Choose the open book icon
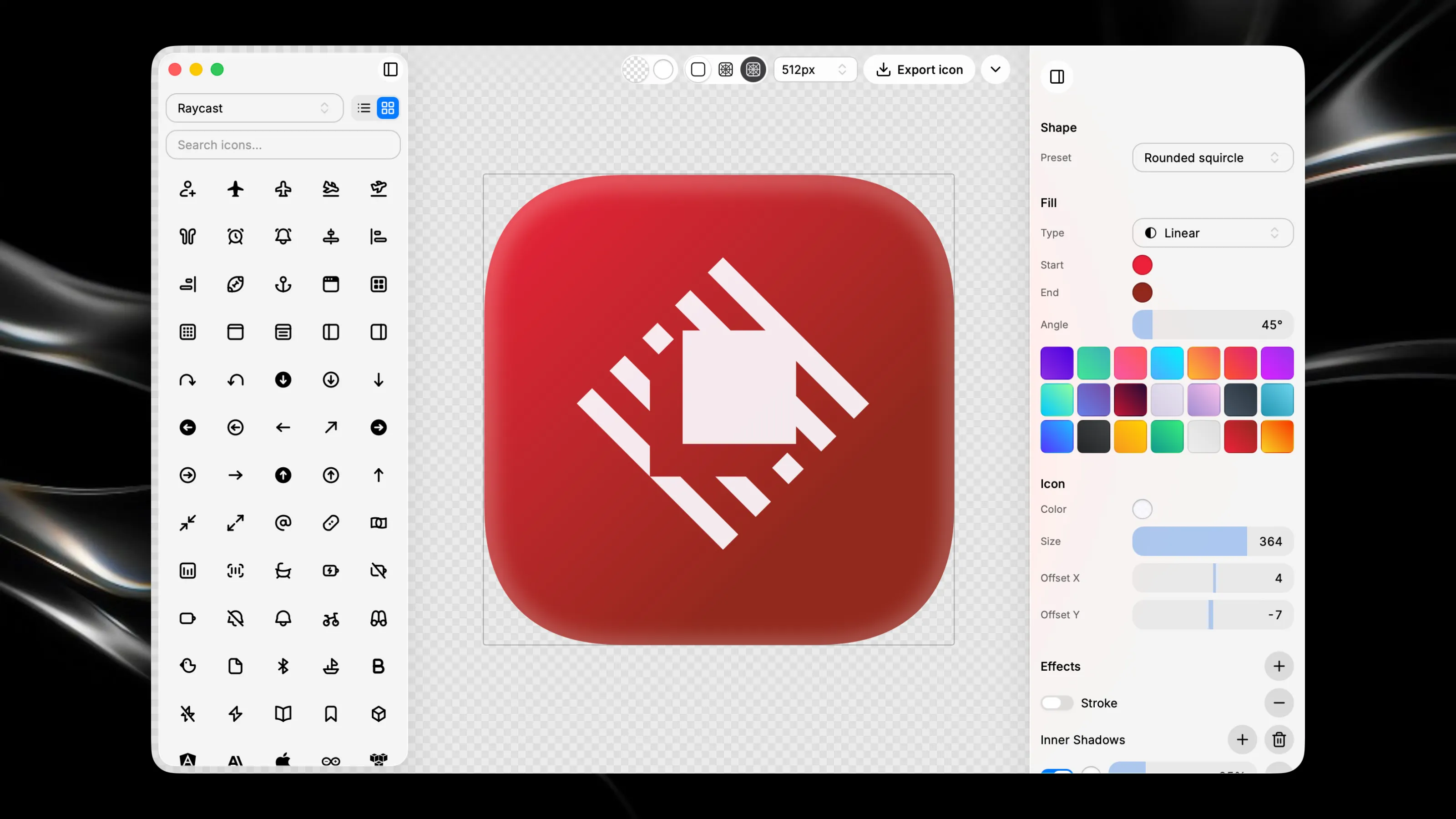This screenshot has width=1456, height=819. [283, 714]
